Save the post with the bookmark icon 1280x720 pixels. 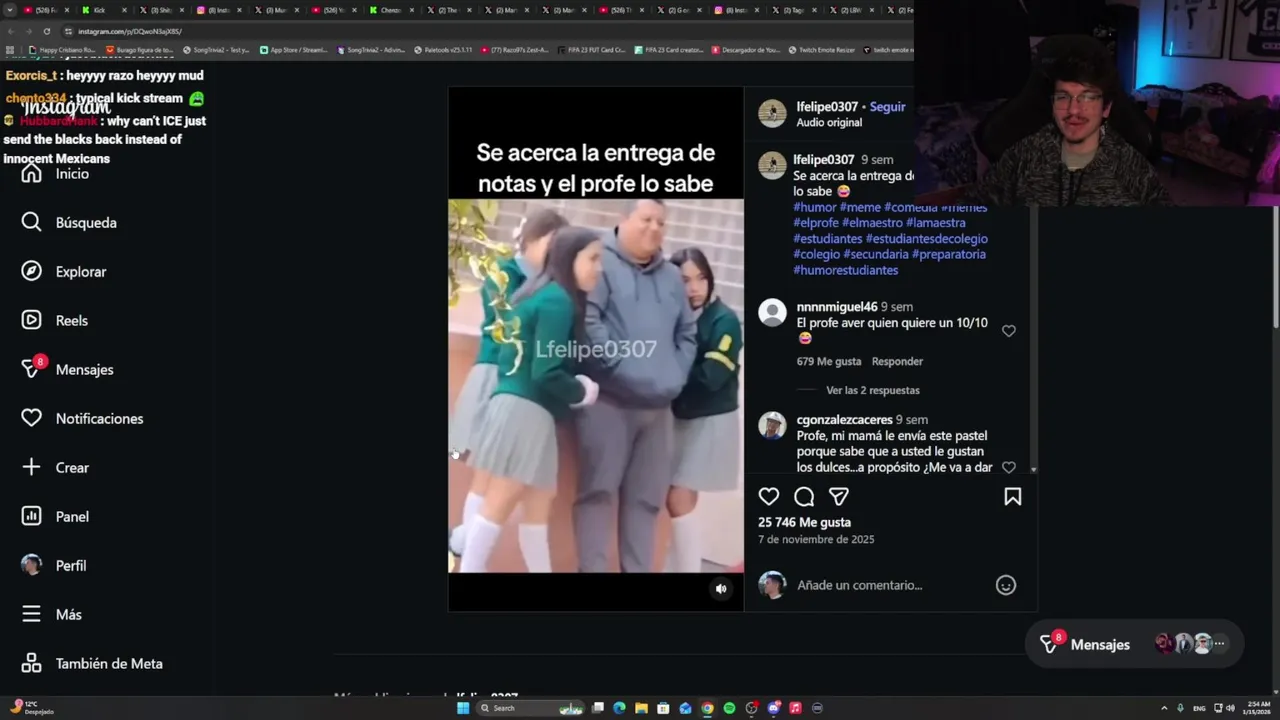[1012, 497]
